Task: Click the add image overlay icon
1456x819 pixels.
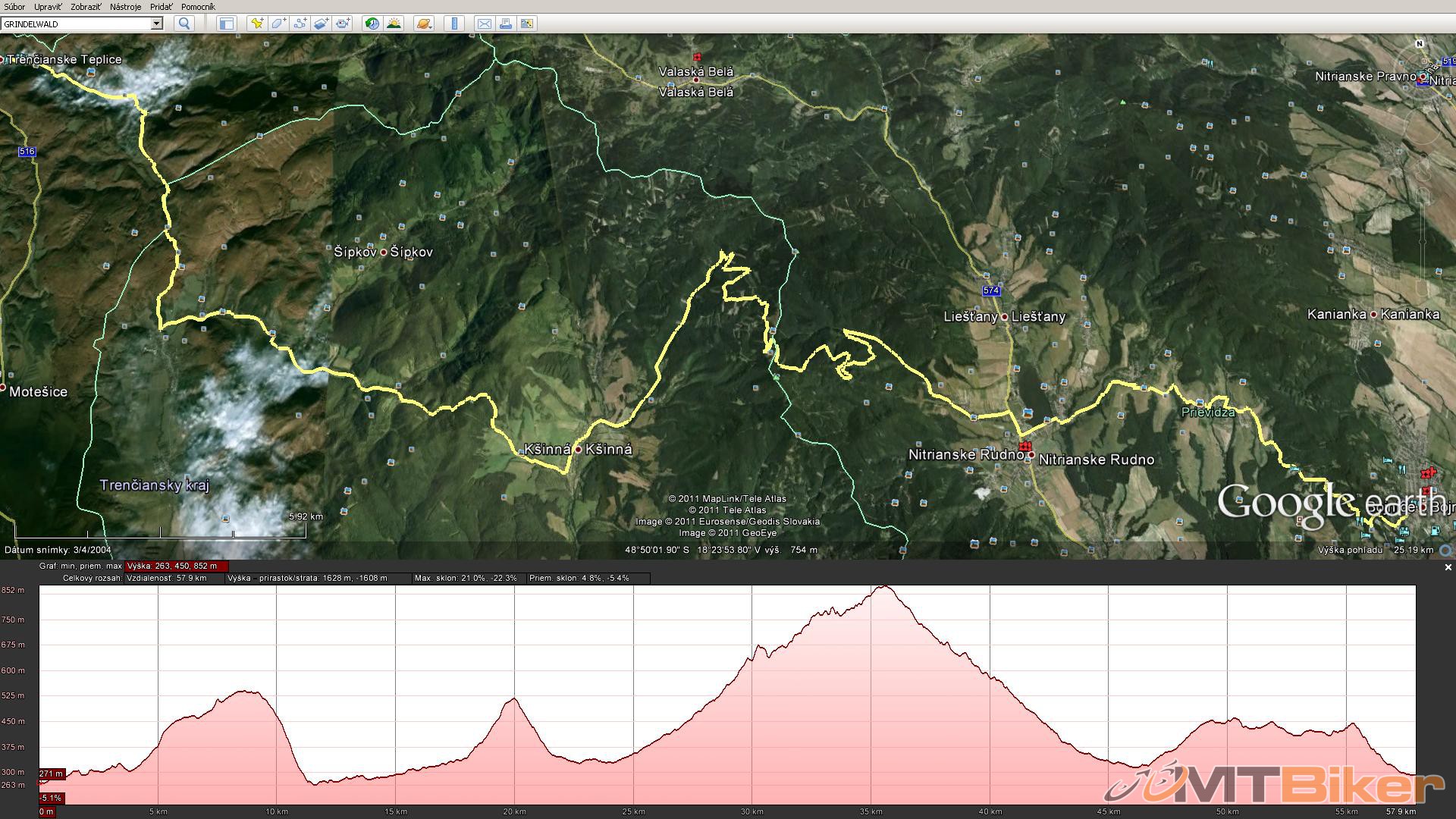Action: coord(321,24)
